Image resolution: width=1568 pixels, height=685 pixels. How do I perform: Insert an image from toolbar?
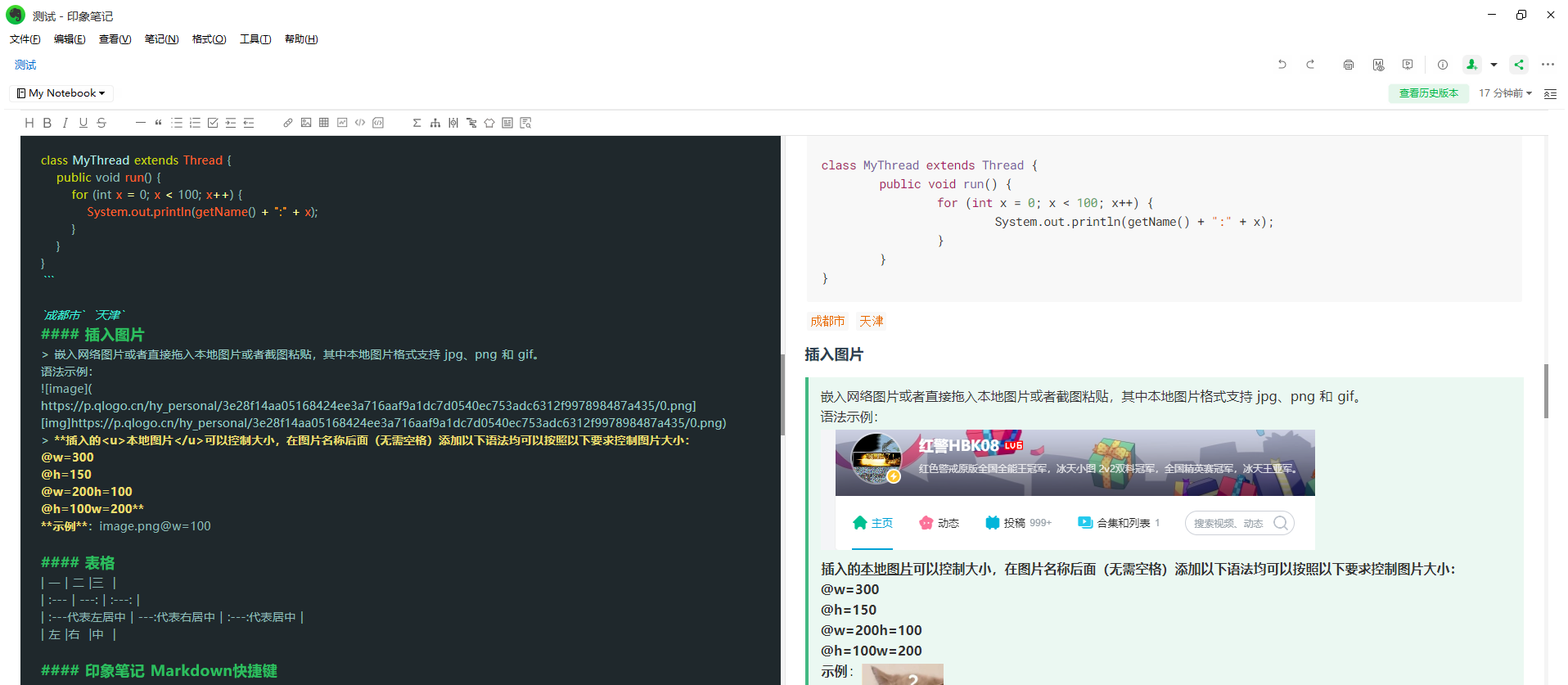[306, 123]
